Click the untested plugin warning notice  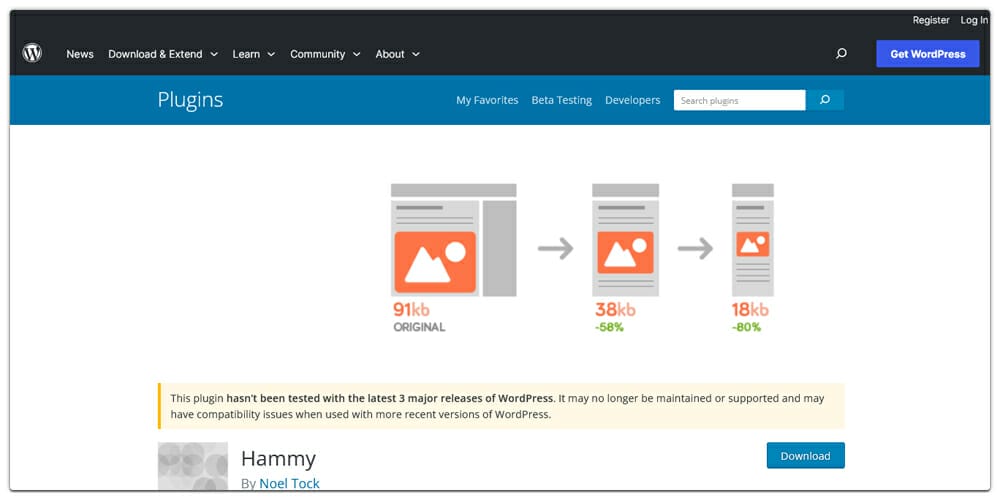click(501, 406)
